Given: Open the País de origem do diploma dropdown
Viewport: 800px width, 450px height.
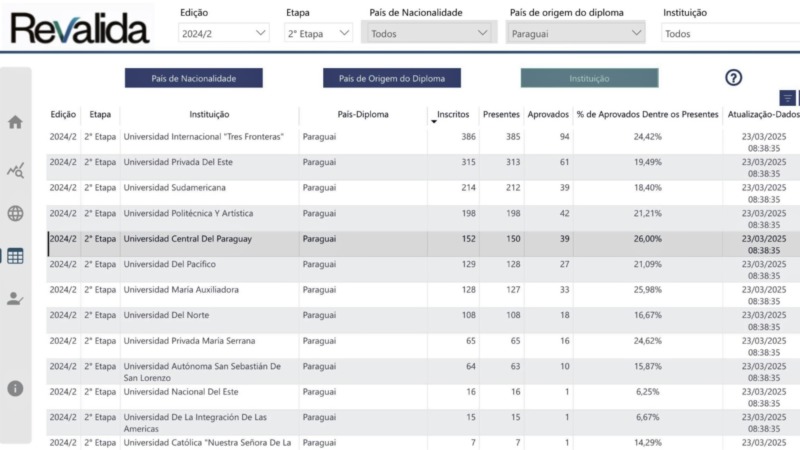Looking at the screenshot, I should [x=576, y=33].
